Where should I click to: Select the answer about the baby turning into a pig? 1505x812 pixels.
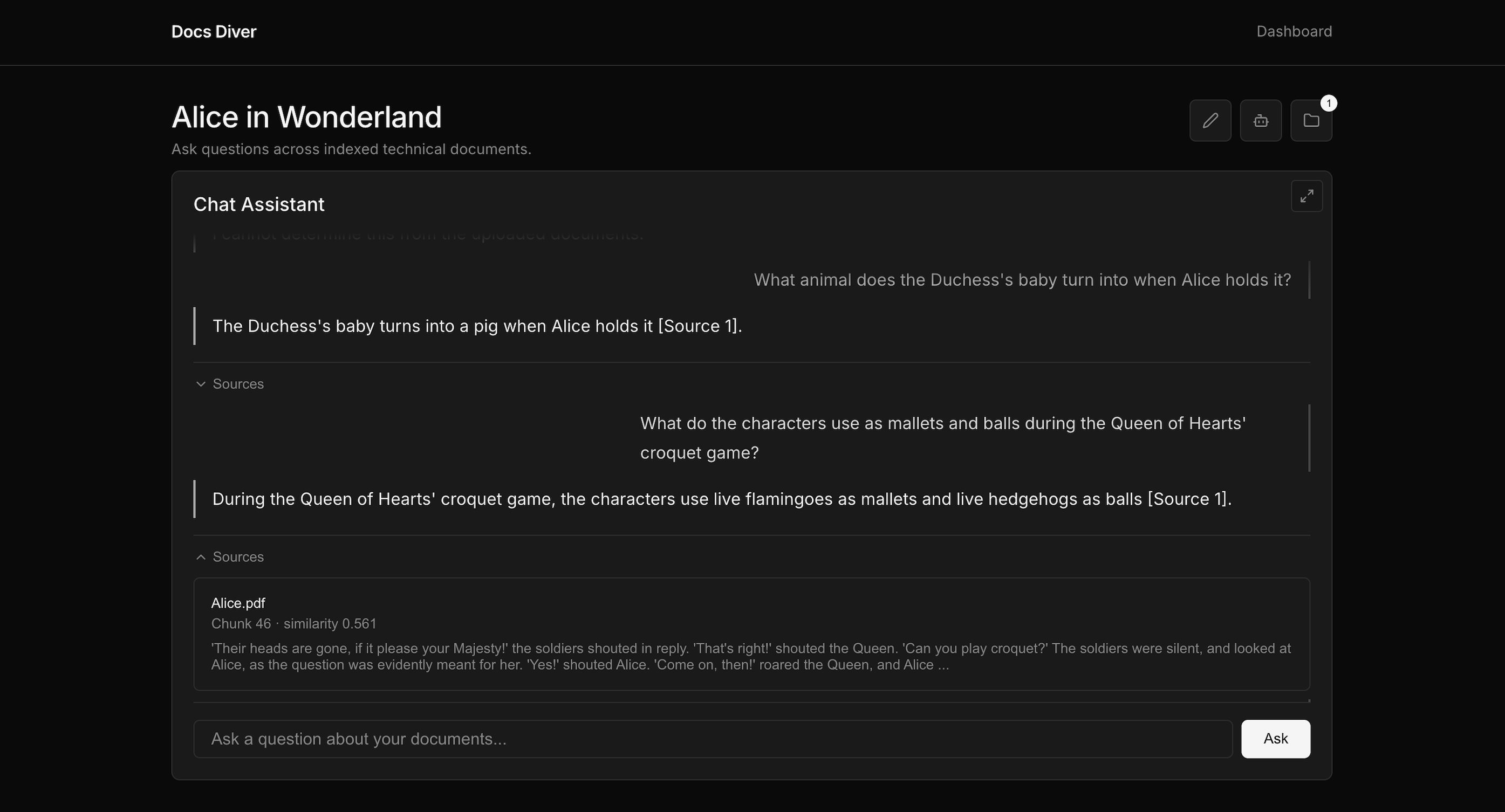click(x=477, y=326)
